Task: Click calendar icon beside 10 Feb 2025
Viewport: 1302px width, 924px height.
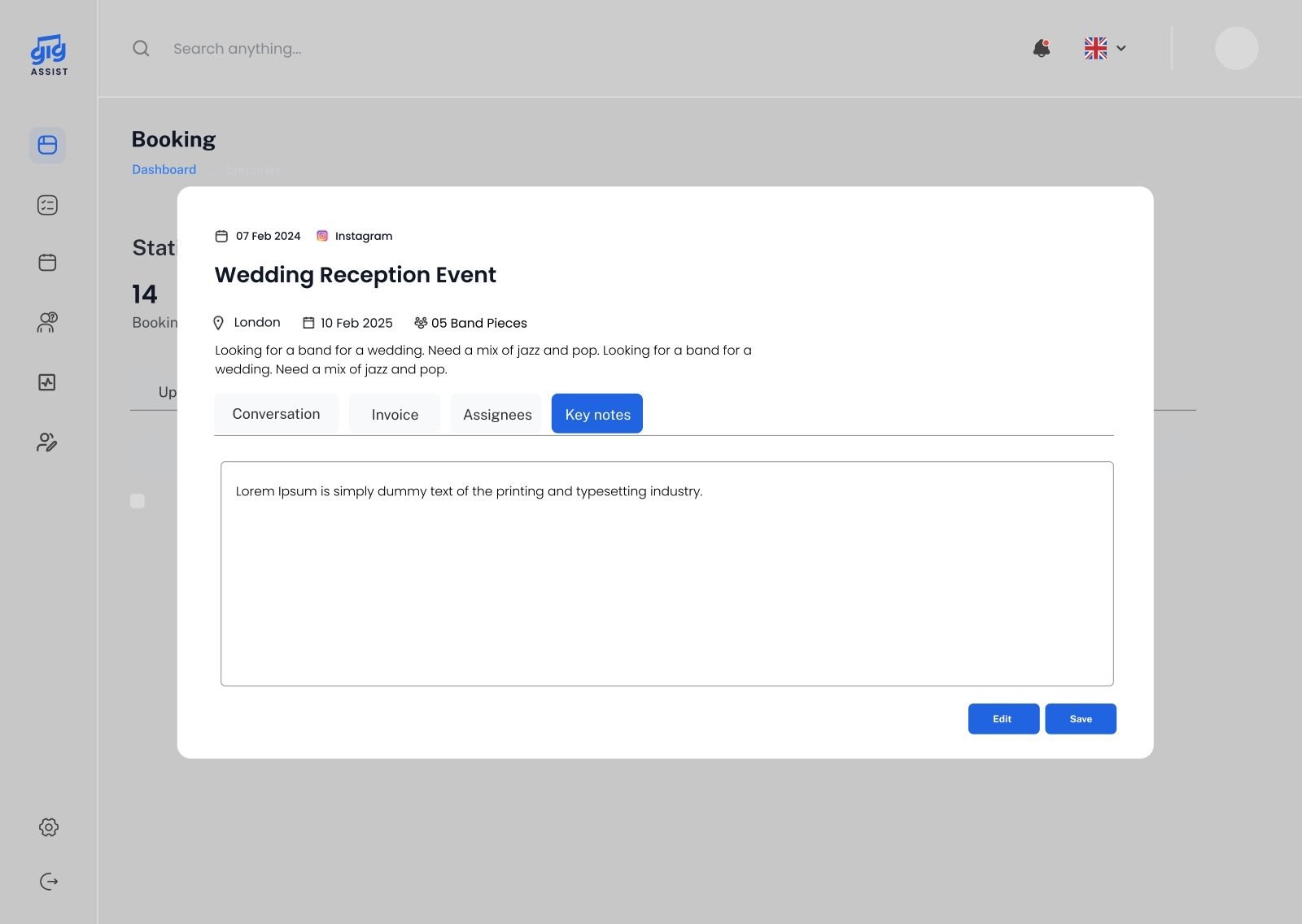Action: click(x=308, y=323)
